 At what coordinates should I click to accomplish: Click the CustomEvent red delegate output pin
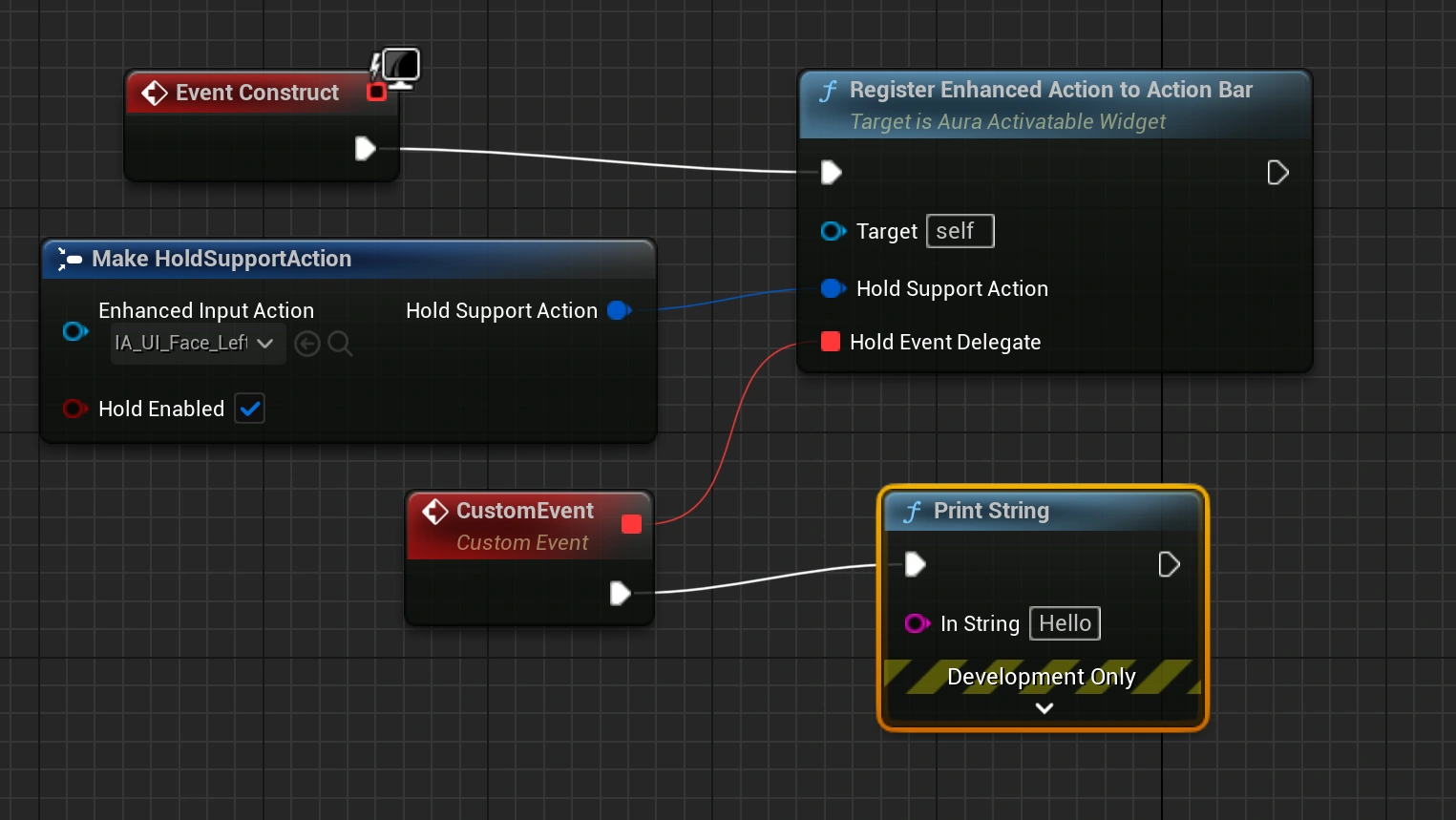pos(631,524)
